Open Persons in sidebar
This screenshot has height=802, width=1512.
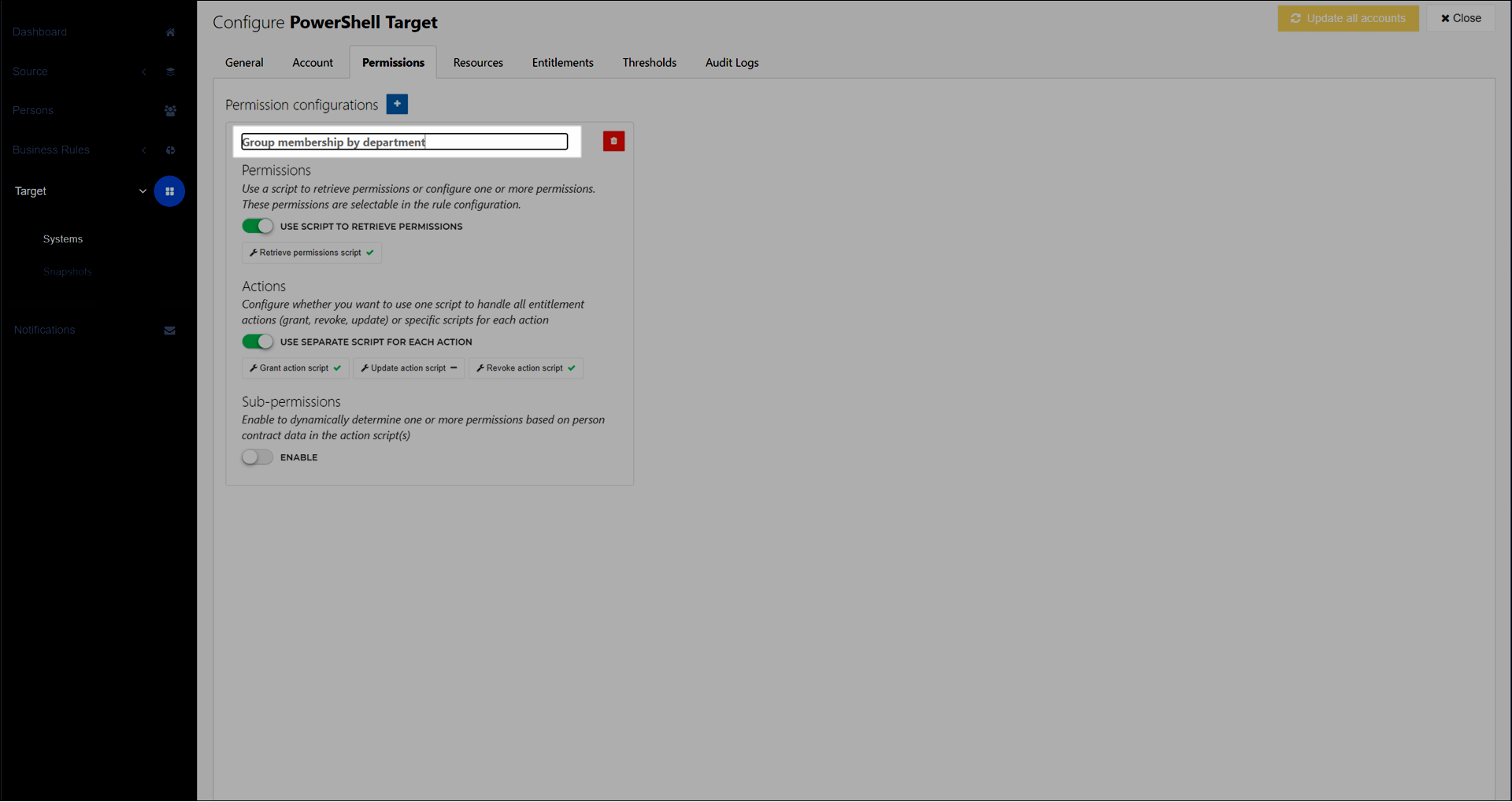(33, 111)
